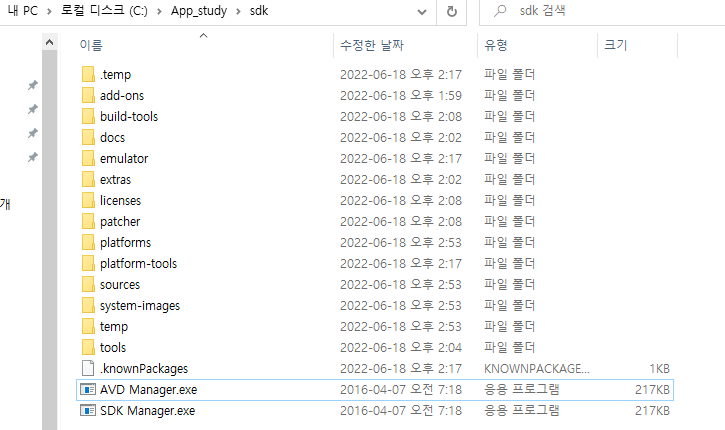Select the tools folder icon
The height and width of the screenshot is (430, 725).
tap(88, 348)
